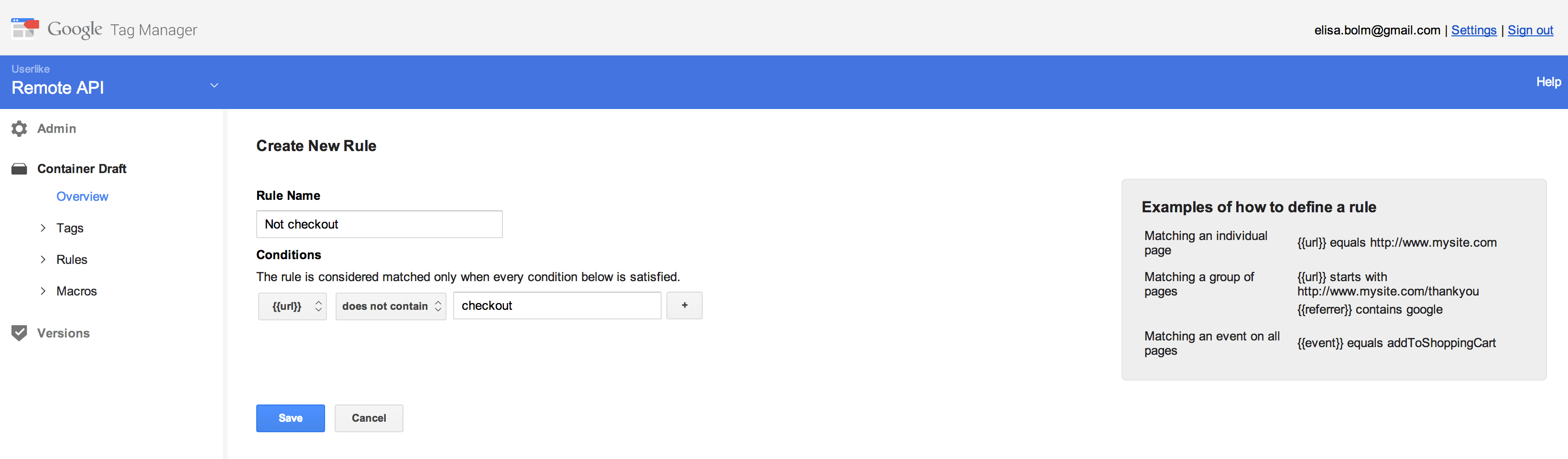Open the Remote API container dropdown
The width and height of the screenshot is (1568, 459).
(x=214, y=85)
